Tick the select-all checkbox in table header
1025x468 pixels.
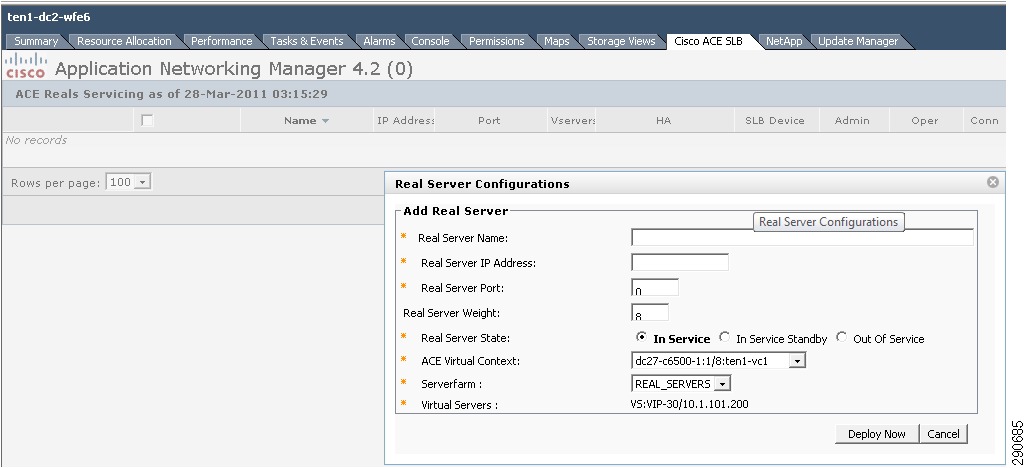(x=147, y=120)
